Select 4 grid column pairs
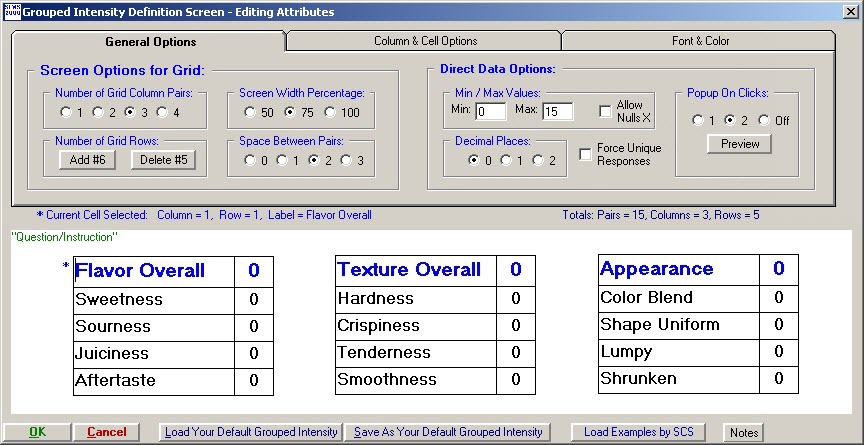This screenshot has width=864, height=445. (x=162, y=112)
